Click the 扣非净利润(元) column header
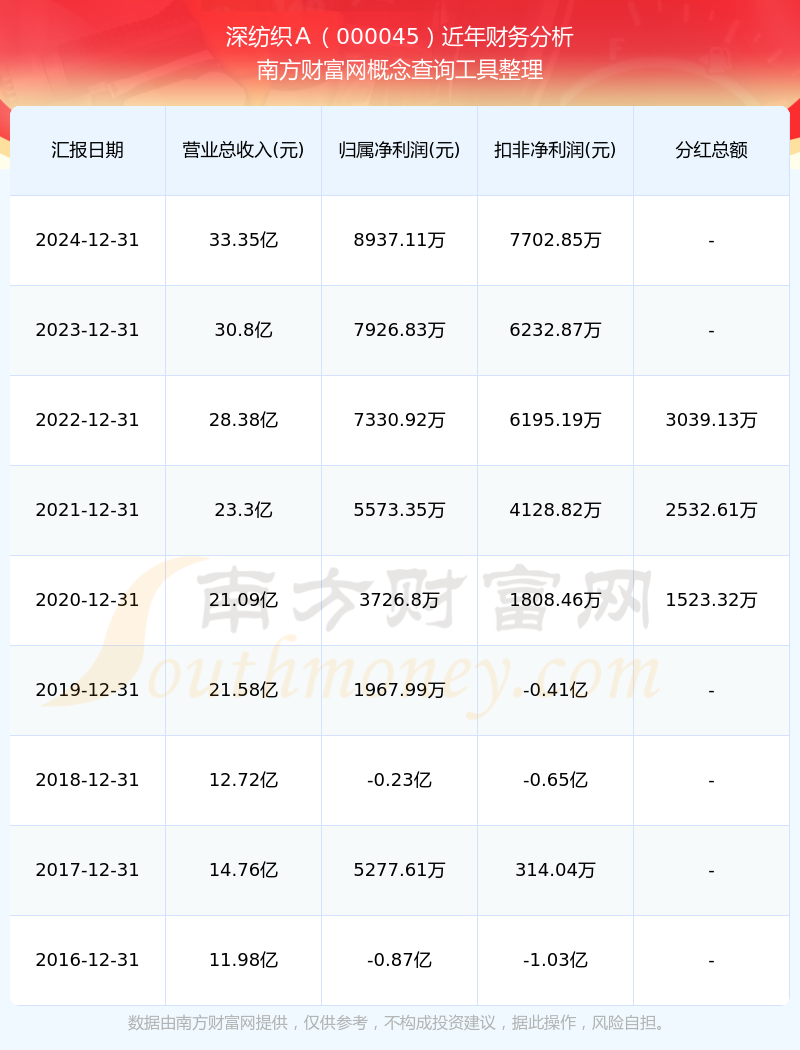This screenshot has height=1050, width=800. pos(556,150)
